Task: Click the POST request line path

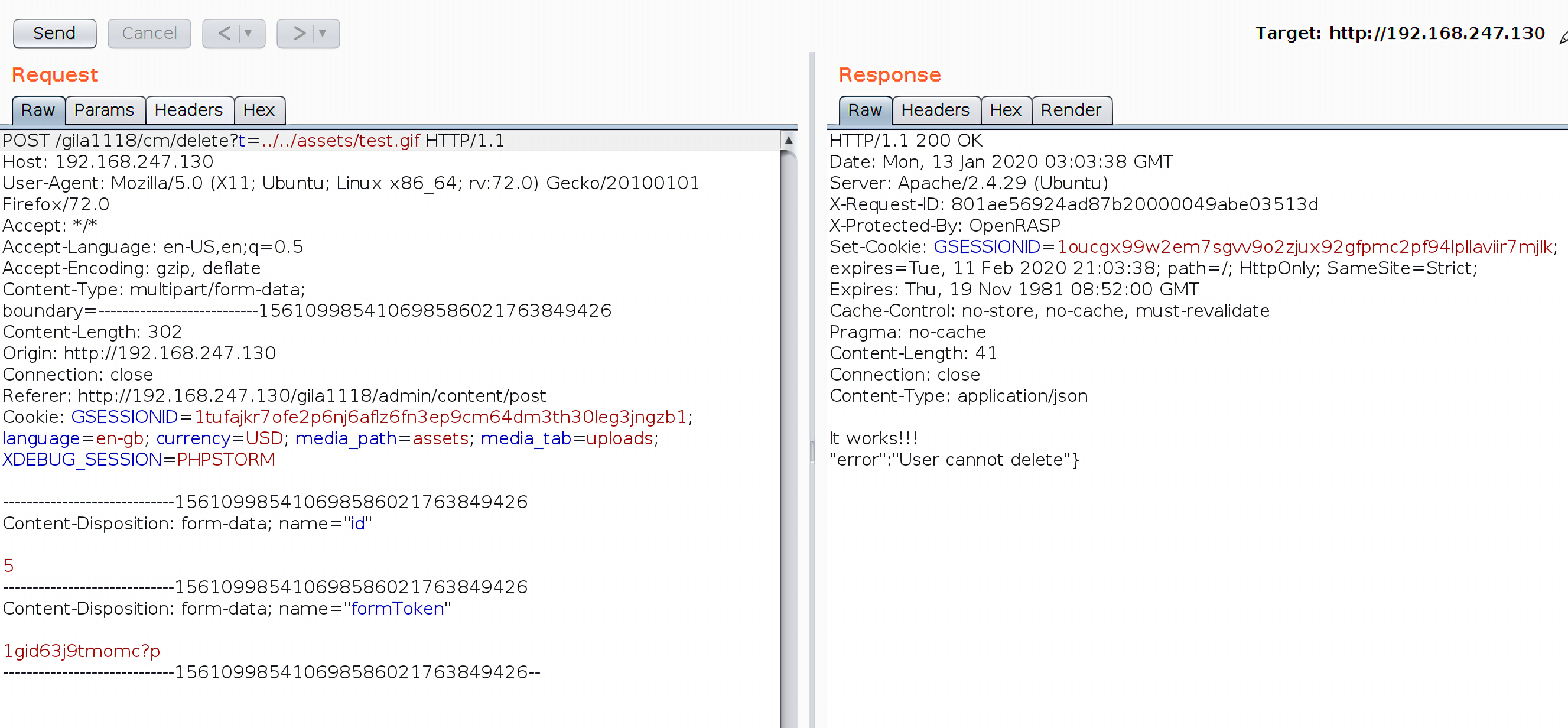Action: click(238, 141)
